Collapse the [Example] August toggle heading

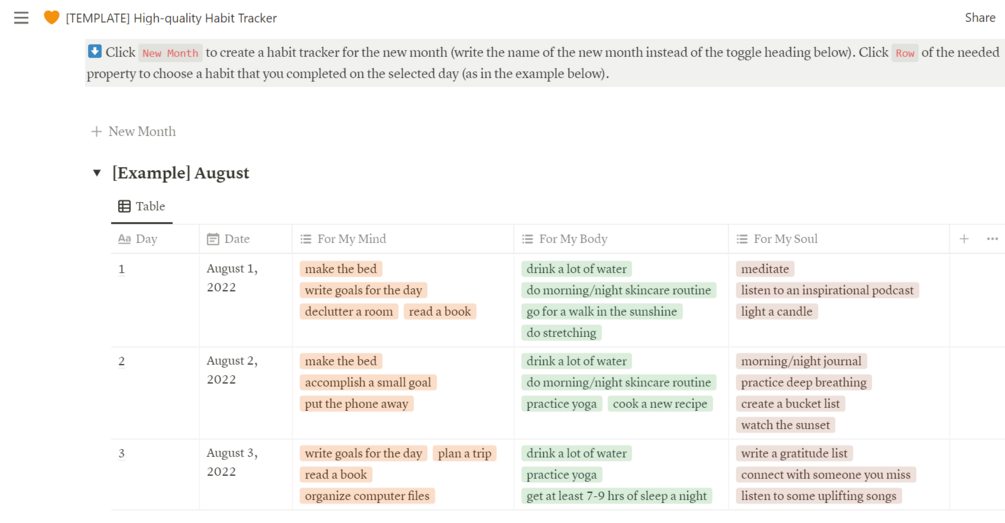click(x=97, y=173)
